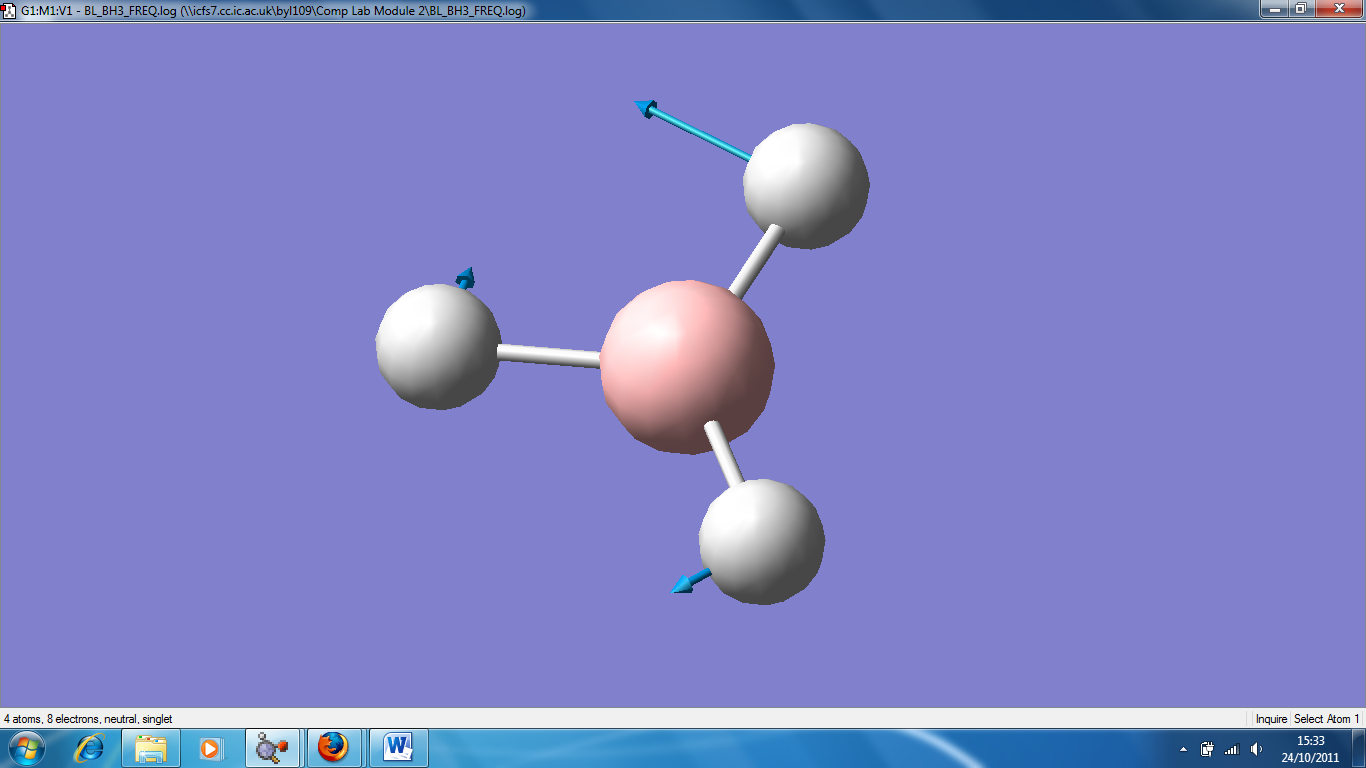Show hidden system tray icons

tap(1184, 748)
